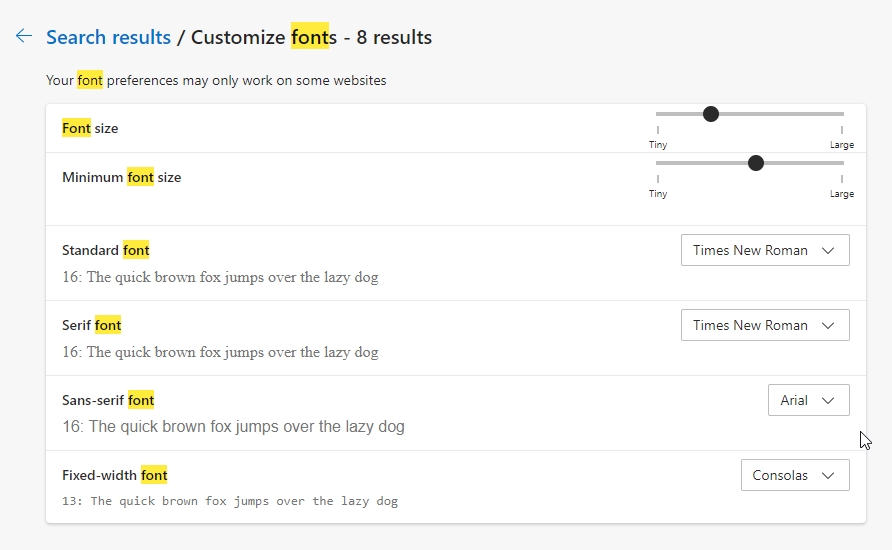Image resolution: width=892 pixels, height=550 pixels.
Task: Click the Fixed-width font sample text
Action: tap(230, 501)
